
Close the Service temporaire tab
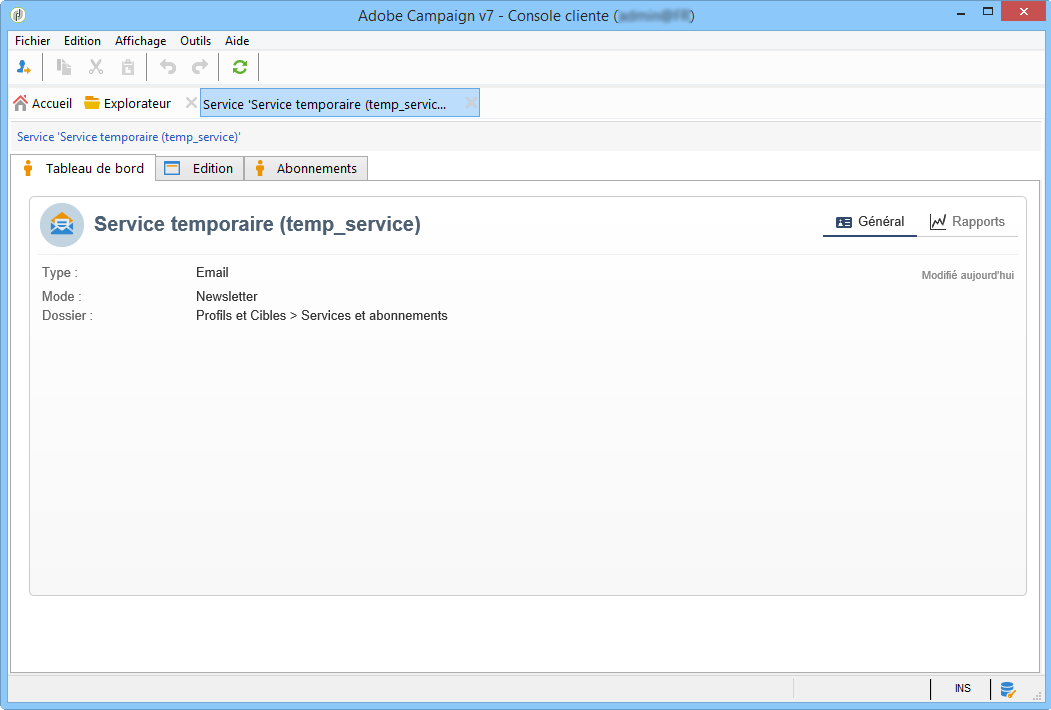pos(471,103)
